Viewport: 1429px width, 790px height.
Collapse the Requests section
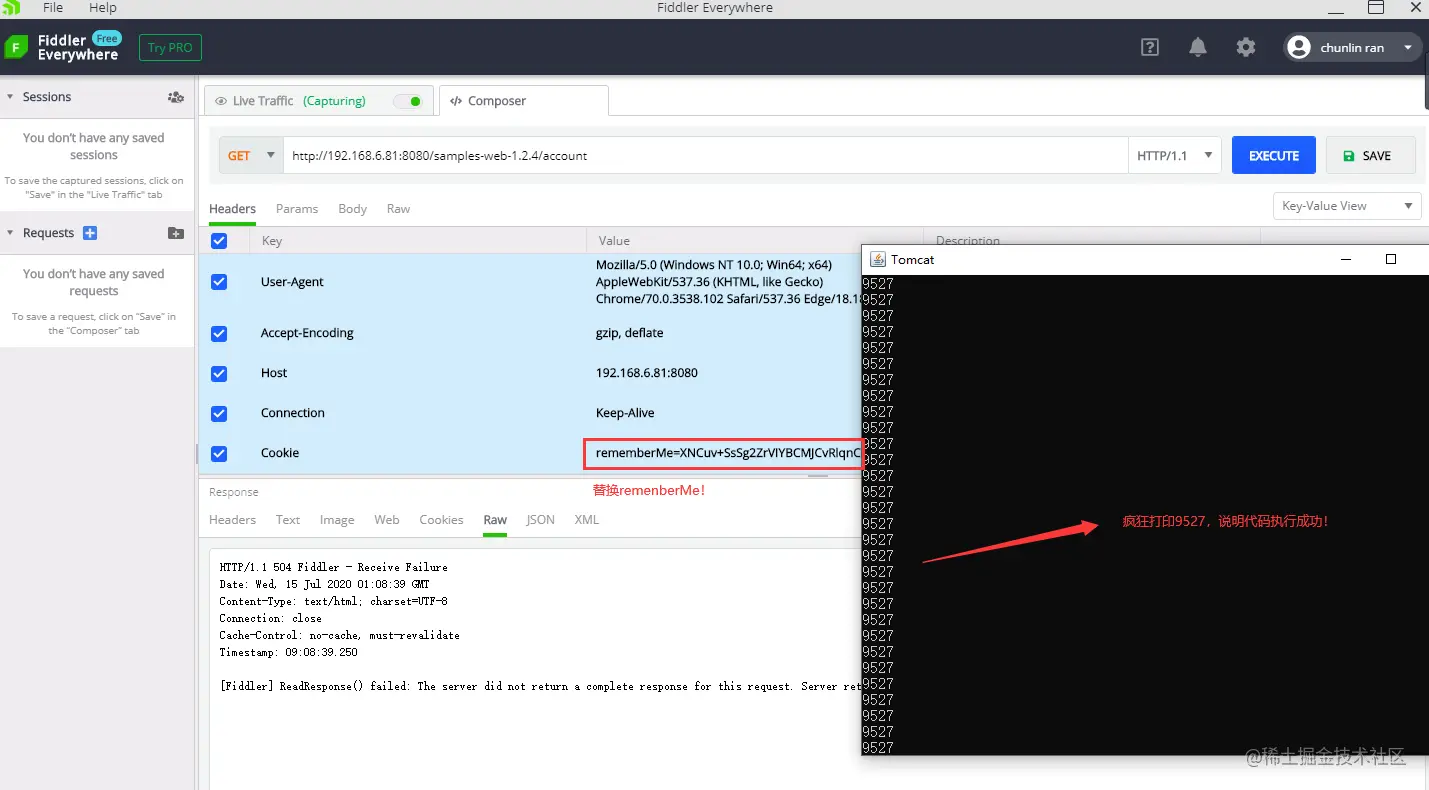[10, 233]
